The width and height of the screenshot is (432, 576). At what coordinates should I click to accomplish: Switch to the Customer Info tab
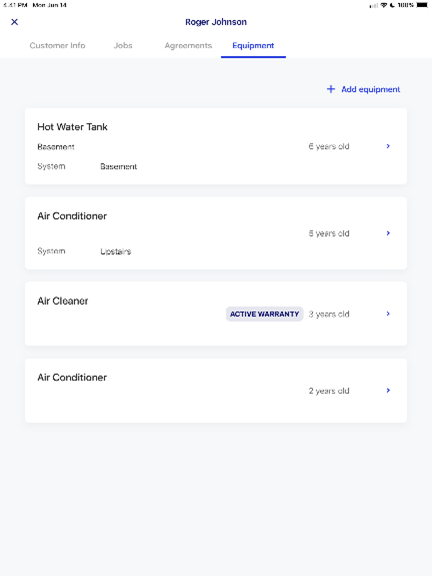click(57, 46)
